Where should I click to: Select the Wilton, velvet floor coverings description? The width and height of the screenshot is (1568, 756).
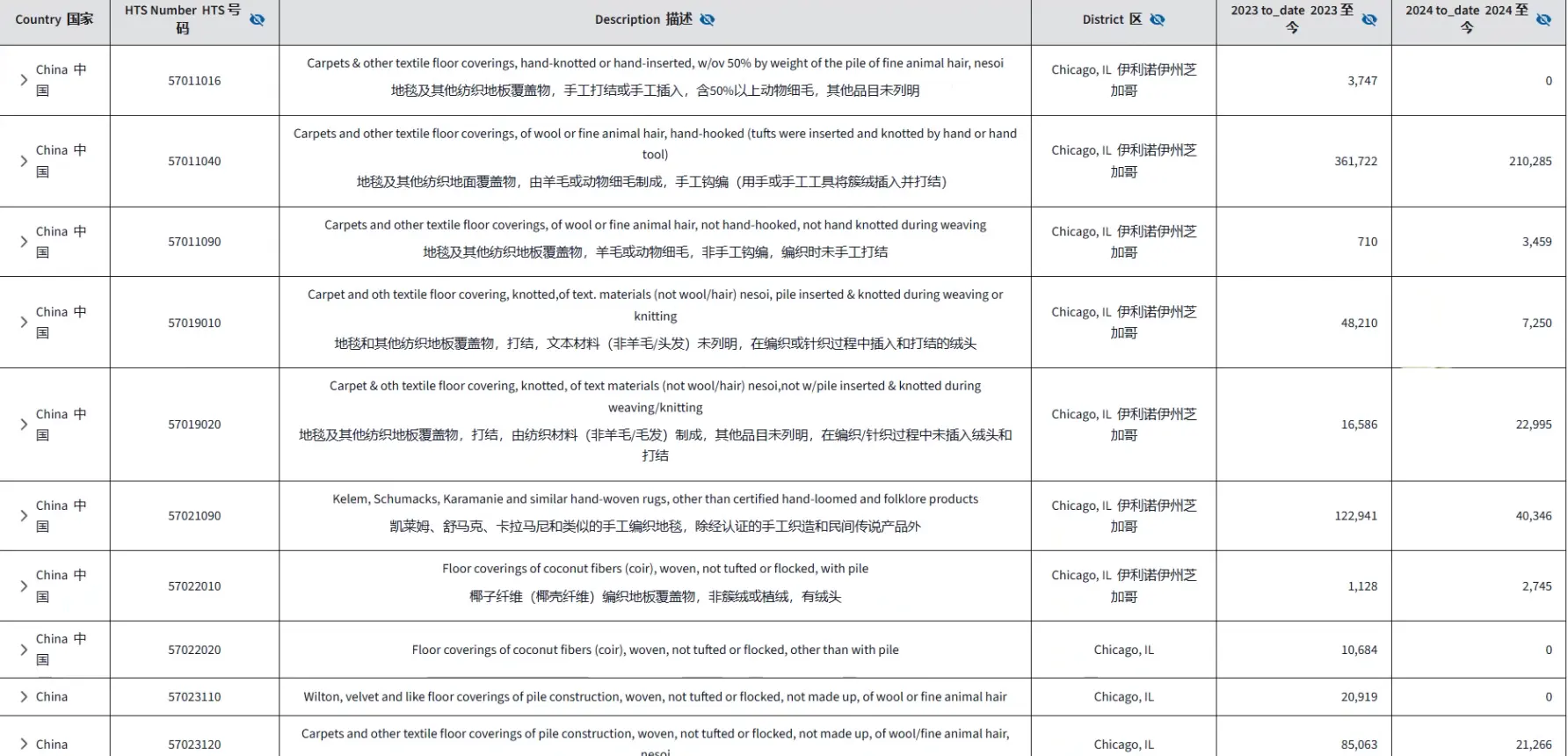coord(655,697)
